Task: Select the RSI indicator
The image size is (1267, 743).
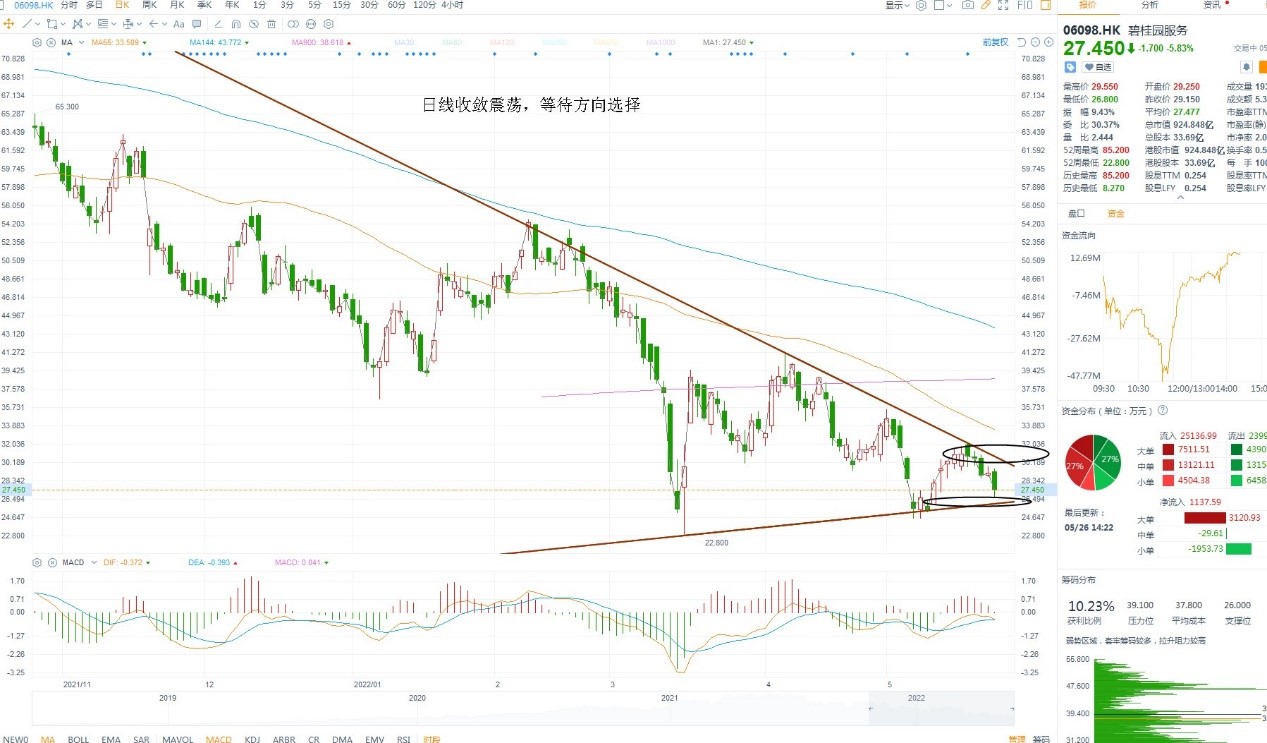Action: (403, 738)
